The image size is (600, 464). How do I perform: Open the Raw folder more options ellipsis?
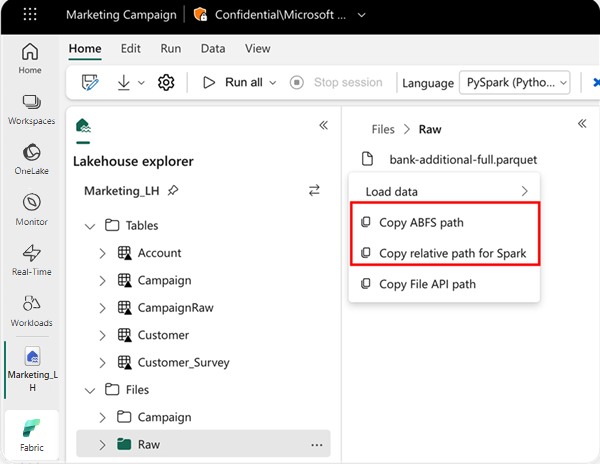pos(317,444)
